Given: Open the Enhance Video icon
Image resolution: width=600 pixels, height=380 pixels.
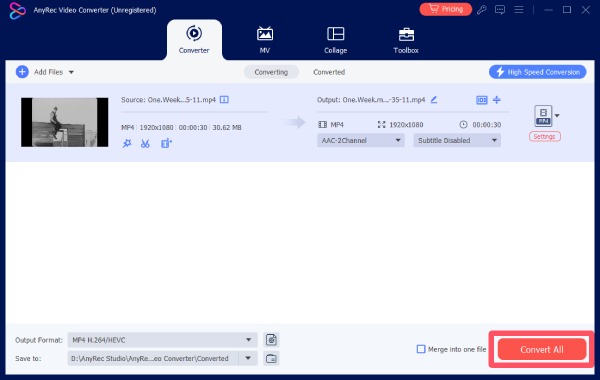Looking at the screenshot, I should pos(166,144).
